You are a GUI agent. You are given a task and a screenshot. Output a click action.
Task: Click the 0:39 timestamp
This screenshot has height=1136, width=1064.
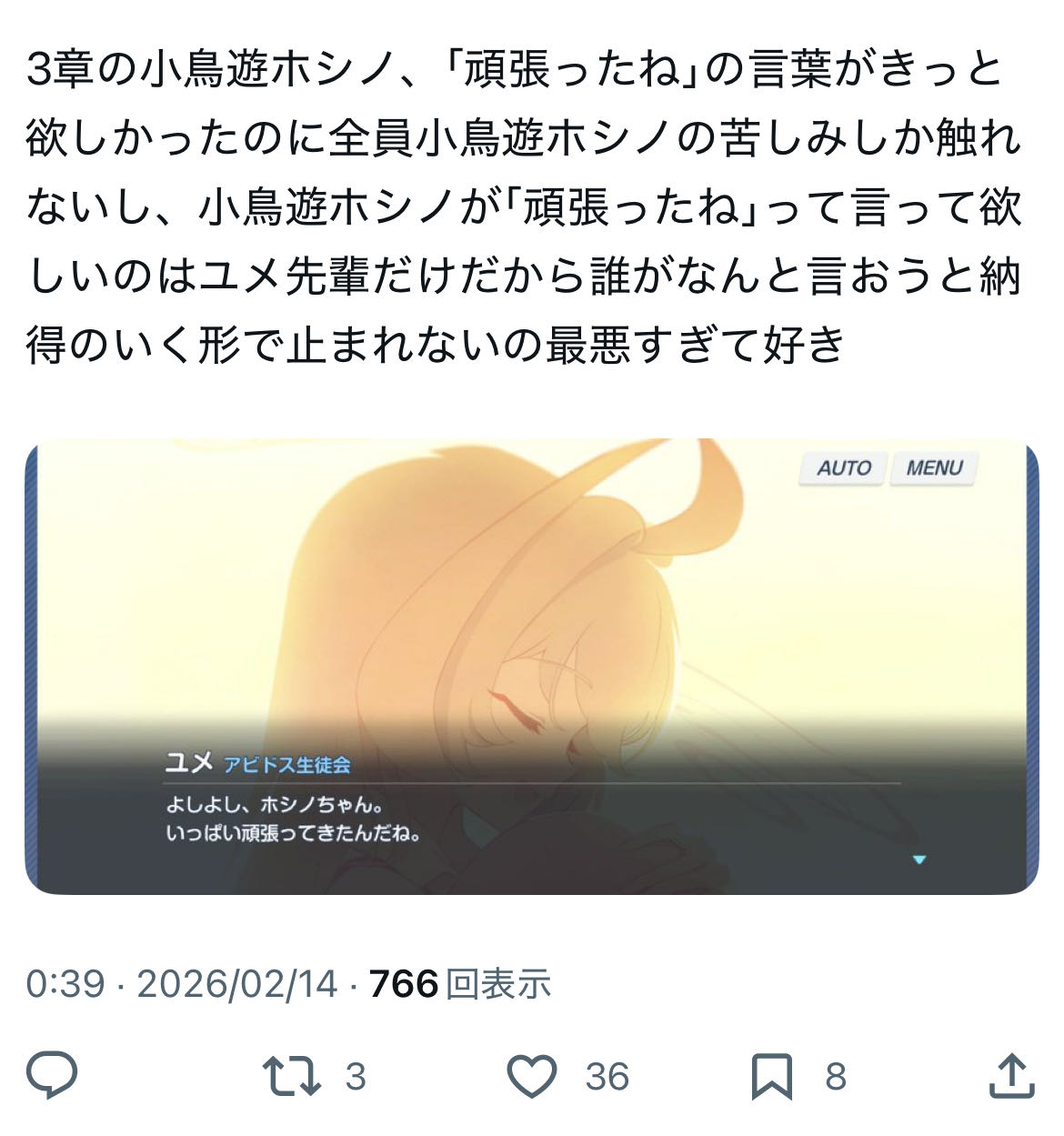tap(65, 984)
